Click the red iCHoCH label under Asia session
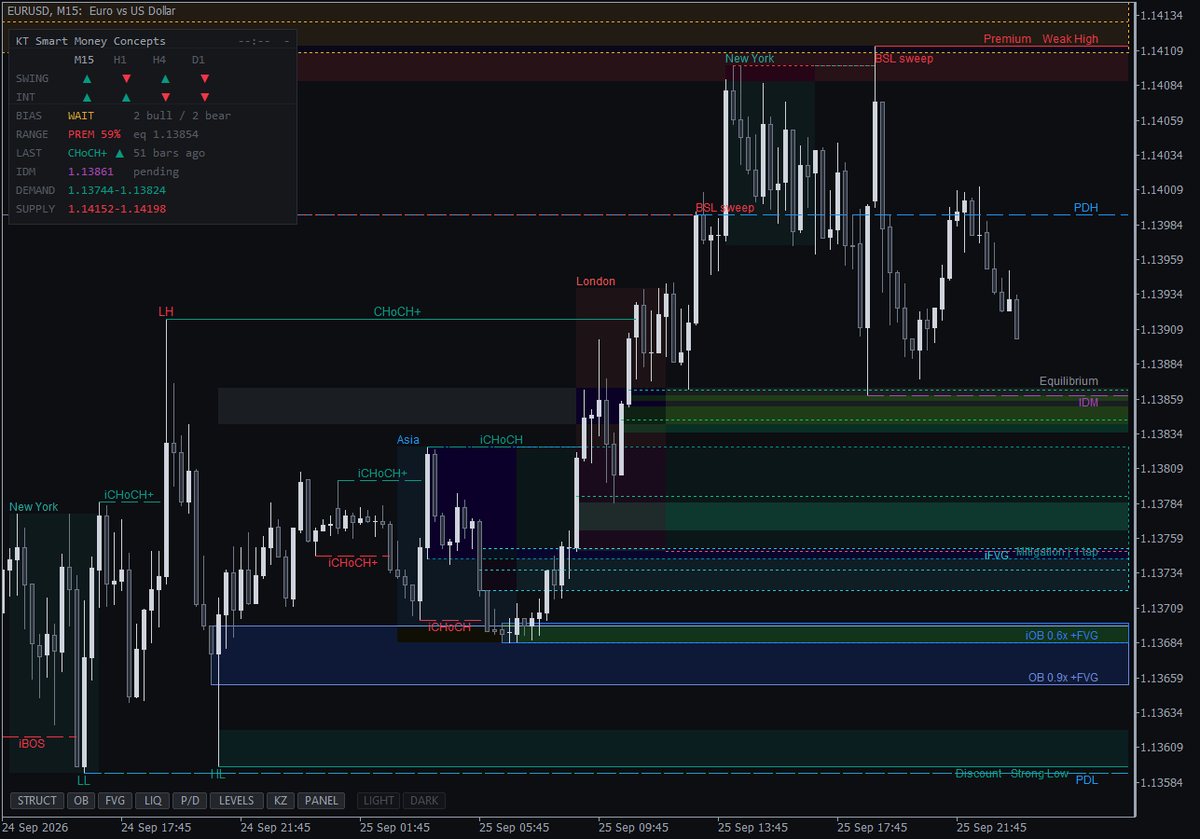The width and height of the screenshot is (1200, 839). (x=449, y=627)
